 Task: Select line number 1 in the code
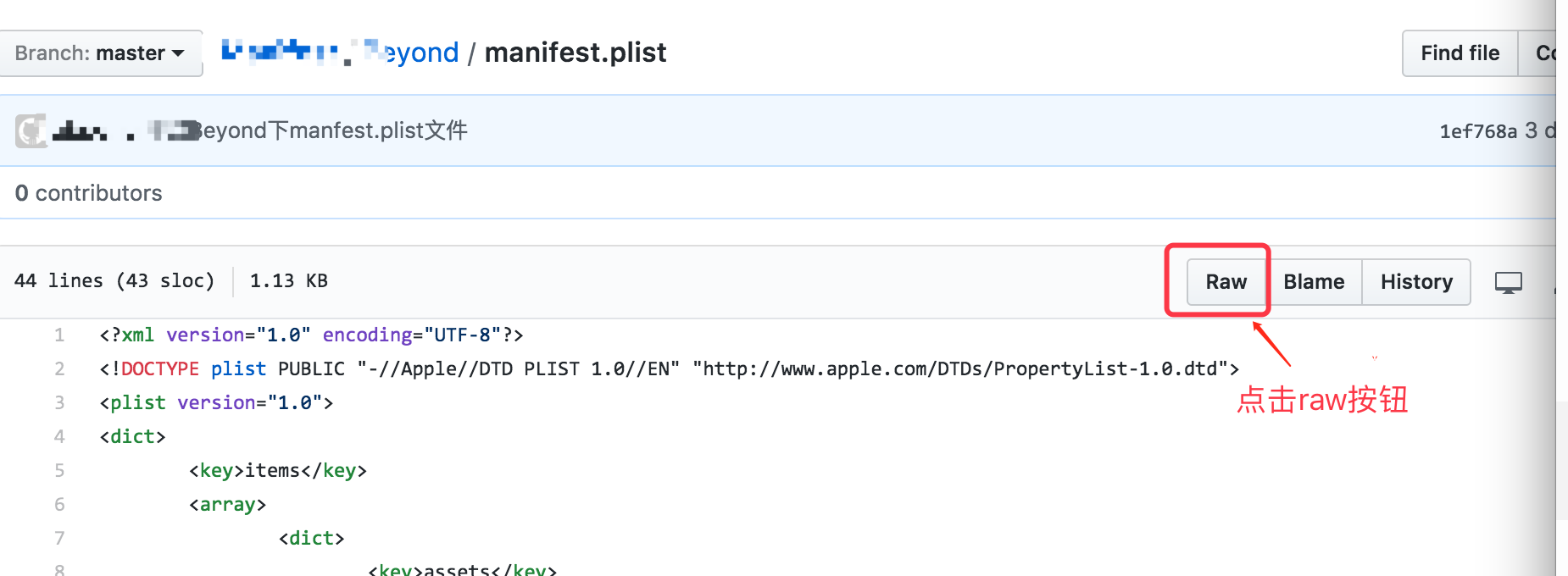tap(59, 335)
